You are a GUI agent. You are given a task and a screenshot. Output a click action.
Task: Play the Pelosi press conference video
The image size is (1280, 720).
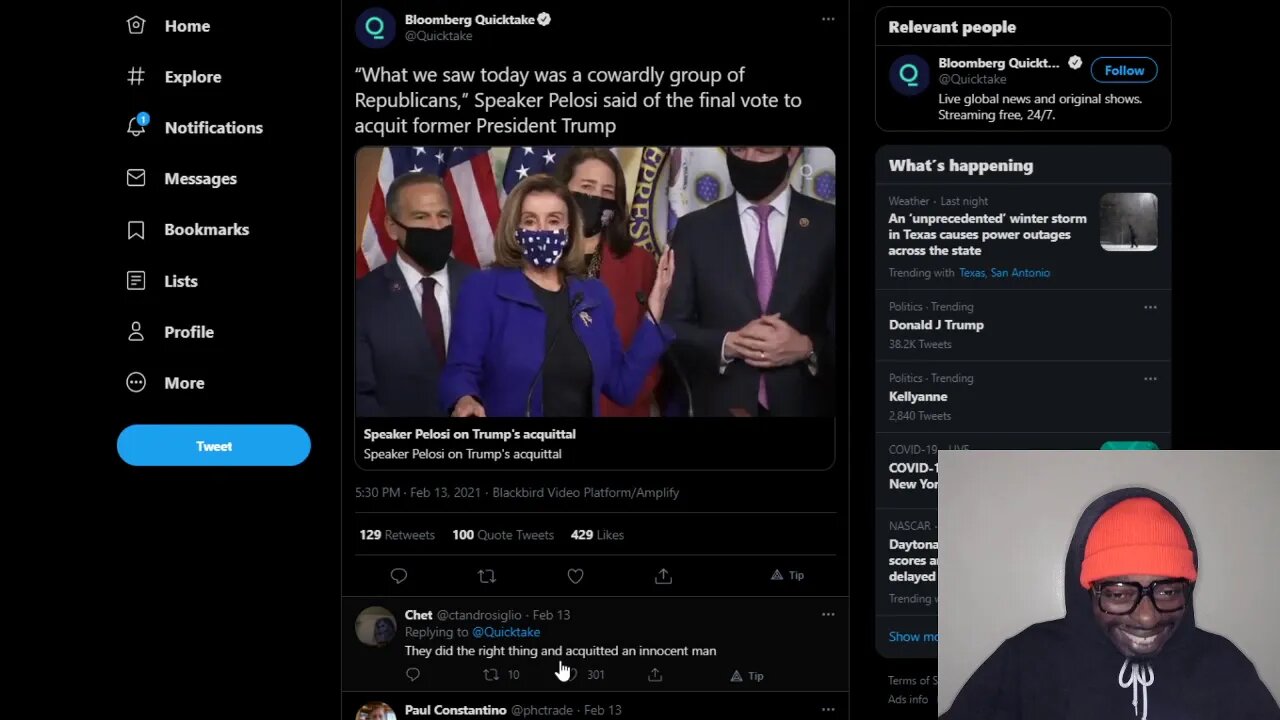coord(595,282)
